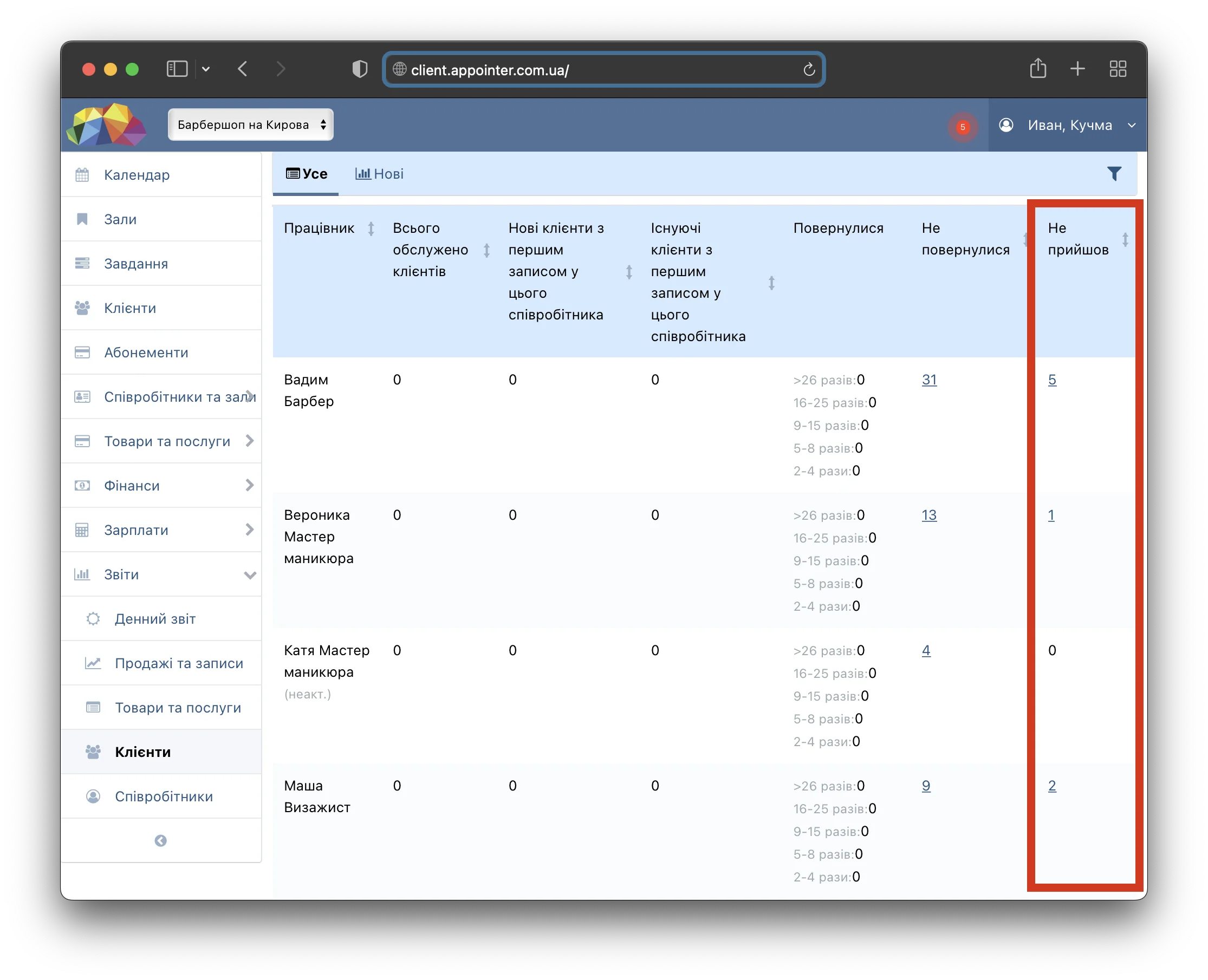Open Календар from the sidebar menu

click(x=137, y=175)
